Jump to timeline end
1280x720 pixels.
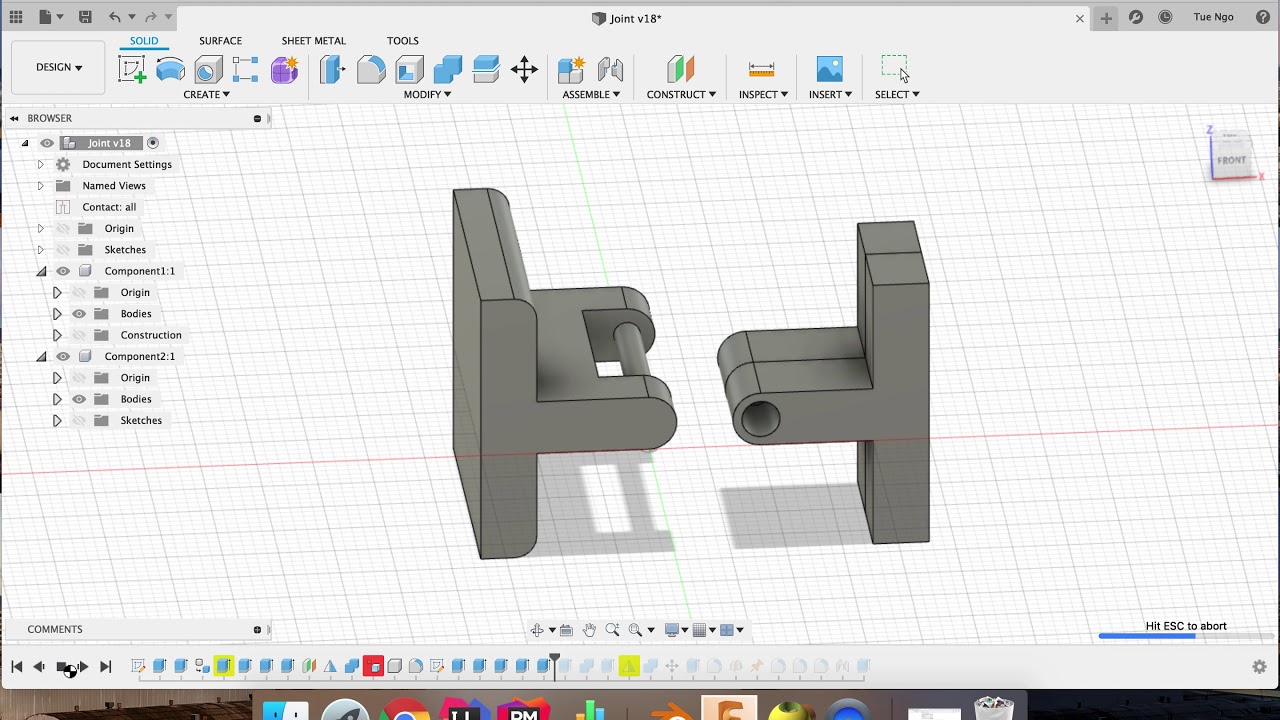[105, 667]
